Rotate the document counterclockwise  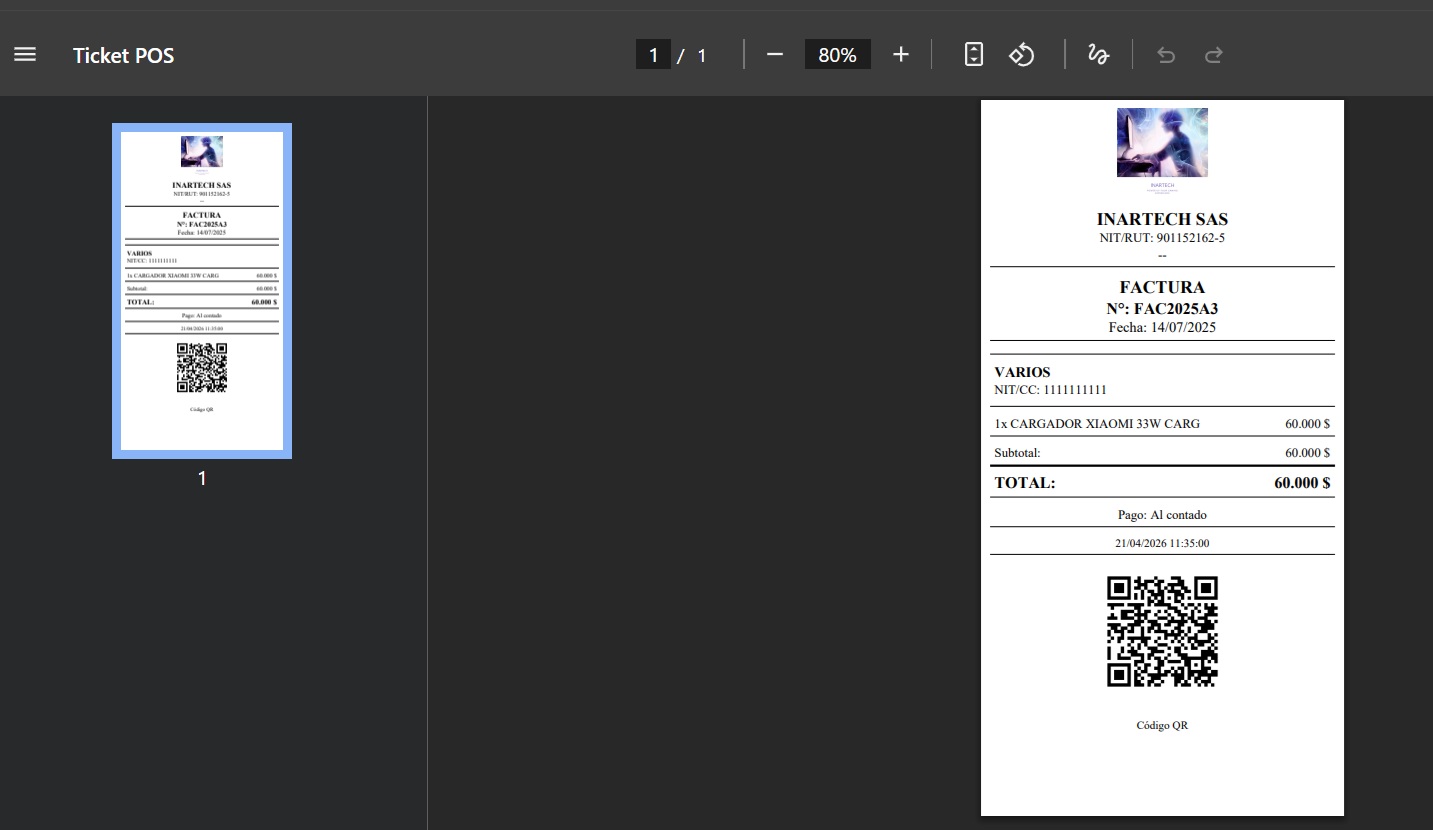1021,55
